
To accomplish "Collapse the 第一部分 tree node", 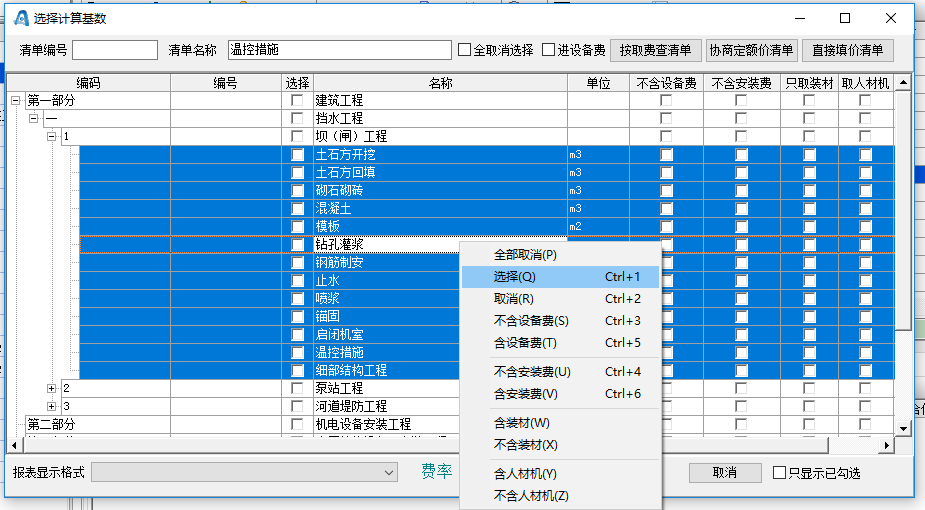I will point(15,101).
